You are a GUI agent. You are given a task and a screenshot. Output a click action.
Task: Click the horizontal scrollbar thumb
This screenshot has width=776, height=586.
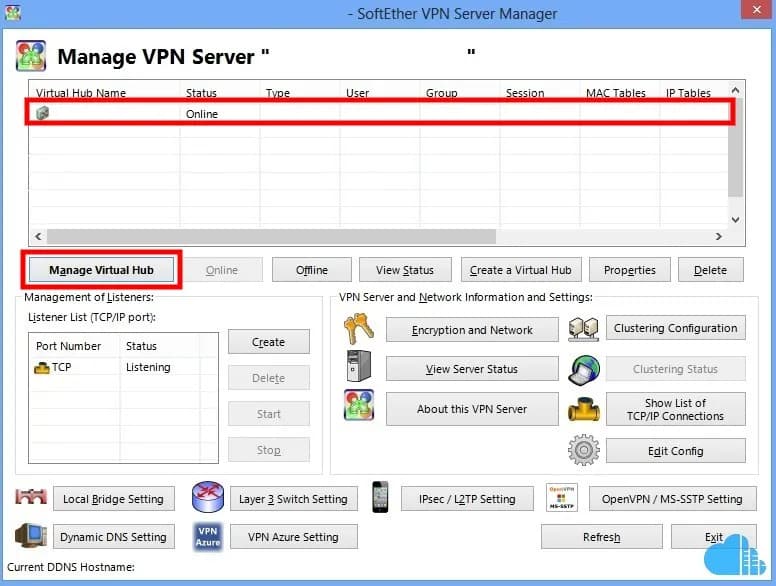(271, 237)
